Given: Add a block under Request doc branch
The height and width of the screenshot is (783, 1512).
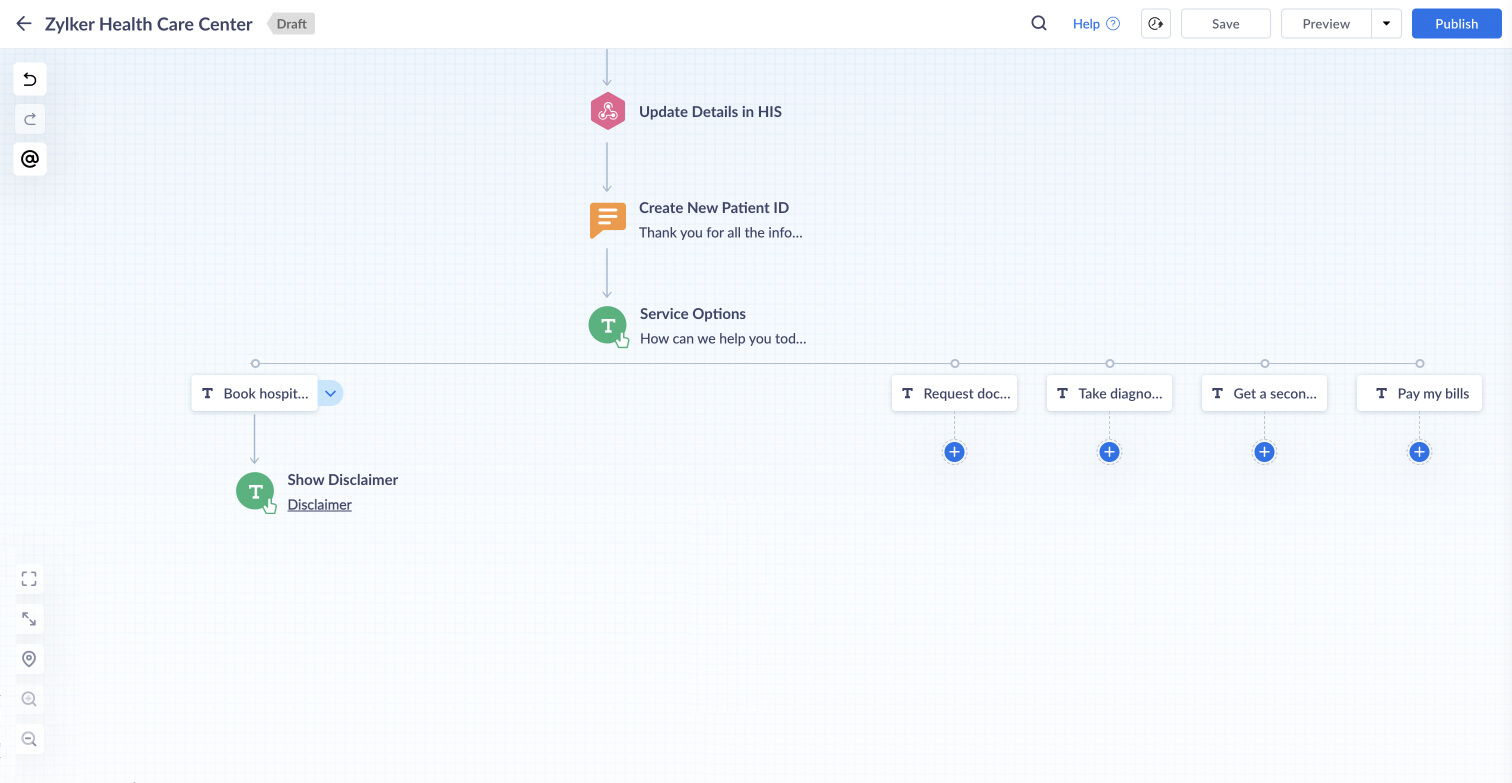Looking at the screenshot, I should (x=954, y=452).
